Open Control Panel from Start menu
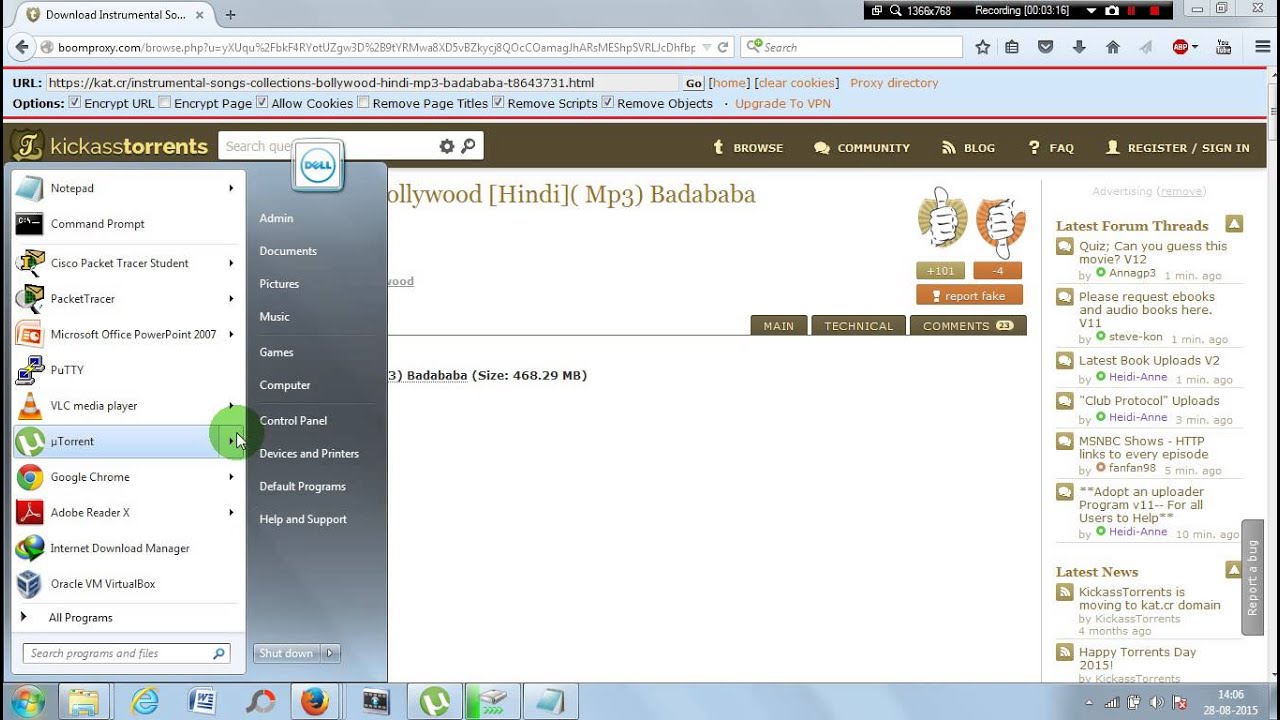The width and height of the screenshot is (1280, 720). click(x=293, y=421)
